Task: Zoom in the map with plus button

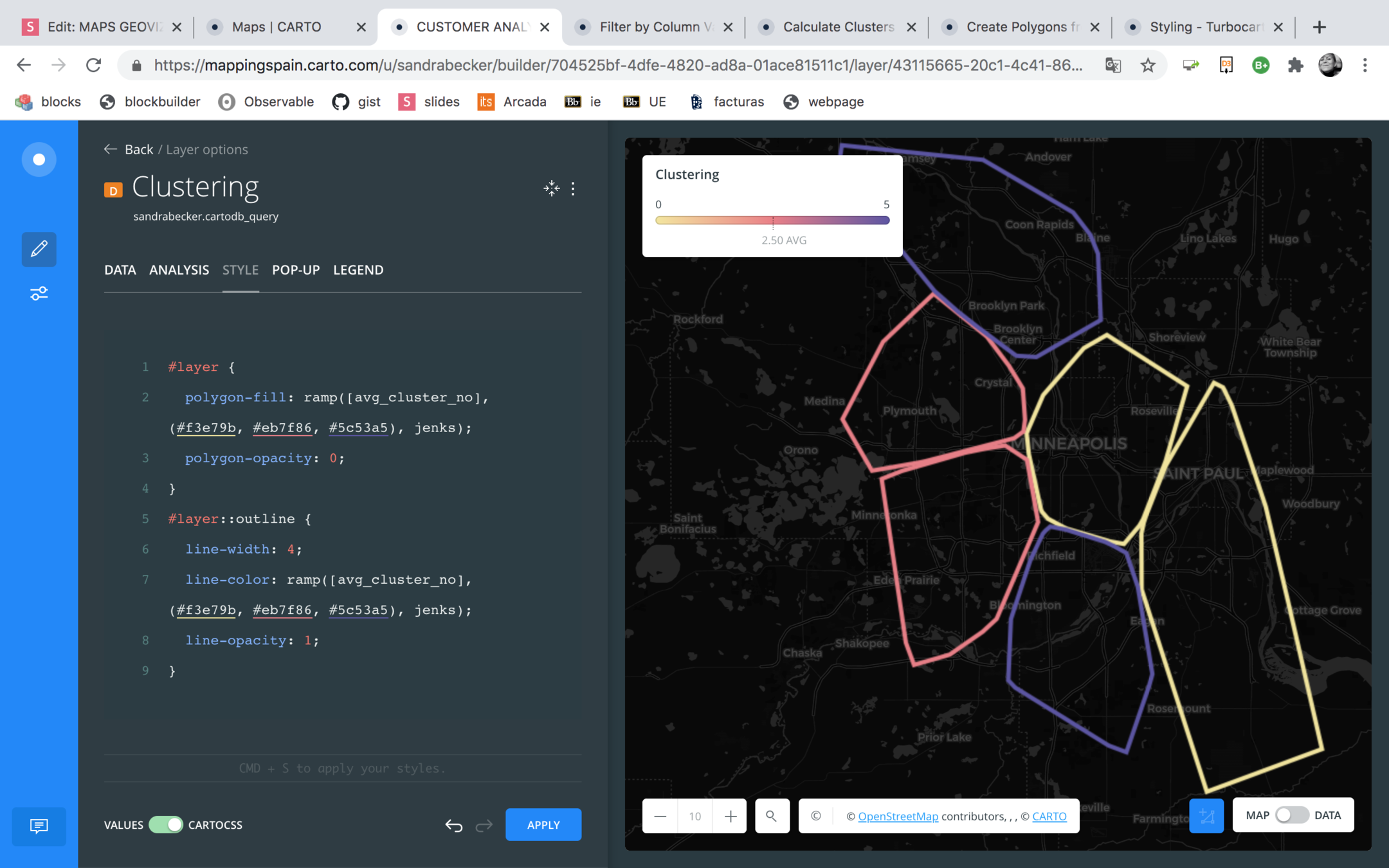Action: point(730,816)
